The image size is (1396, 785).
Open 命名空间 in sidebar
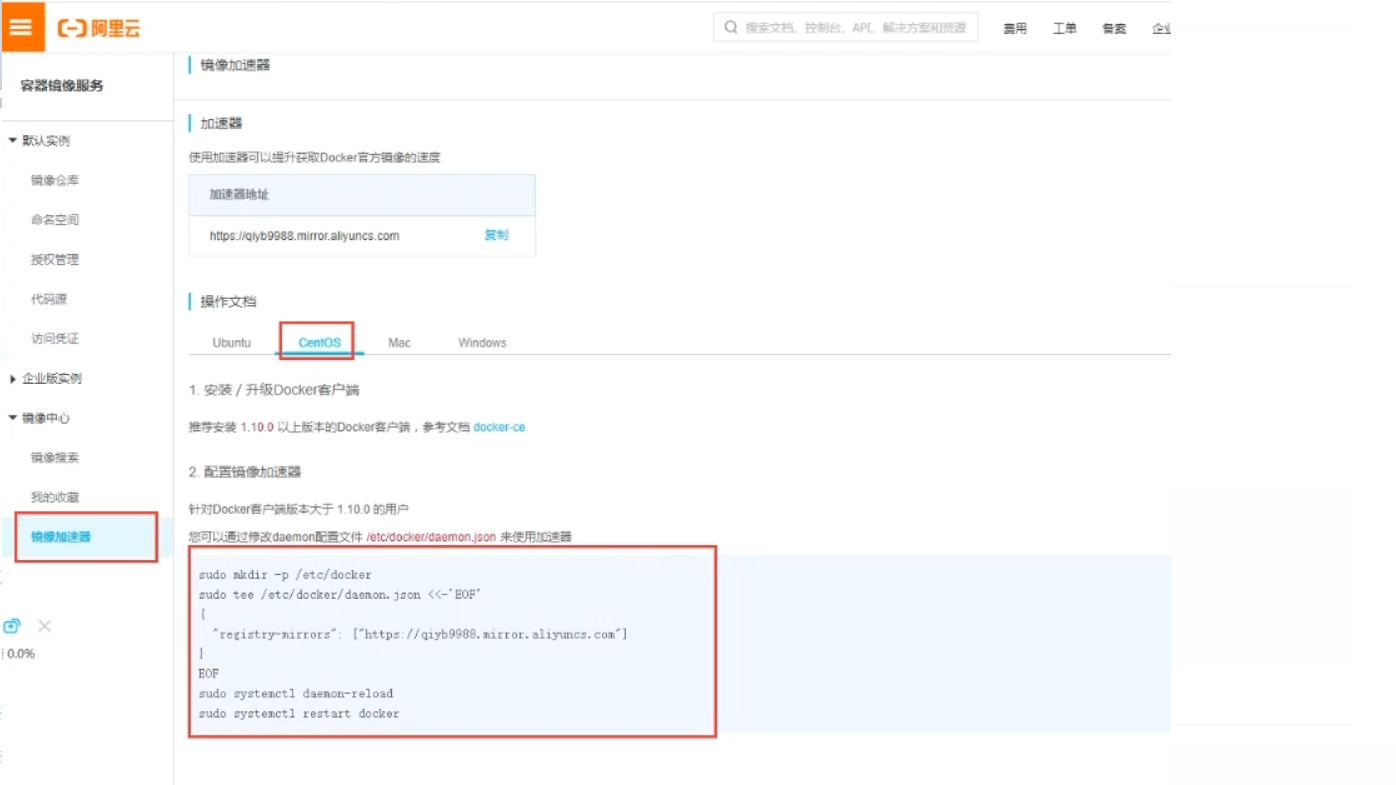[x=55, y=220]
